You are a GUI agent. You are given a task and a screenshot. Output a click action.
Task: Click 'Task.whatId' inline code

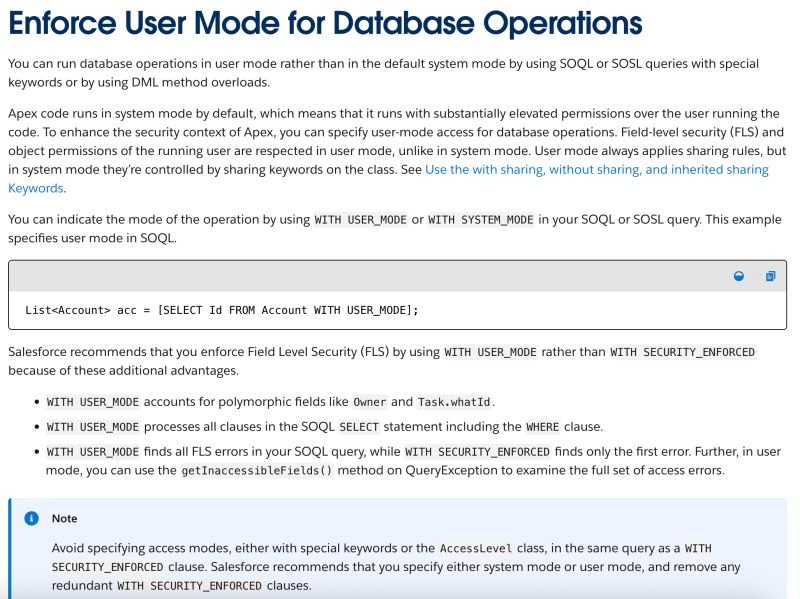point(454,402)
